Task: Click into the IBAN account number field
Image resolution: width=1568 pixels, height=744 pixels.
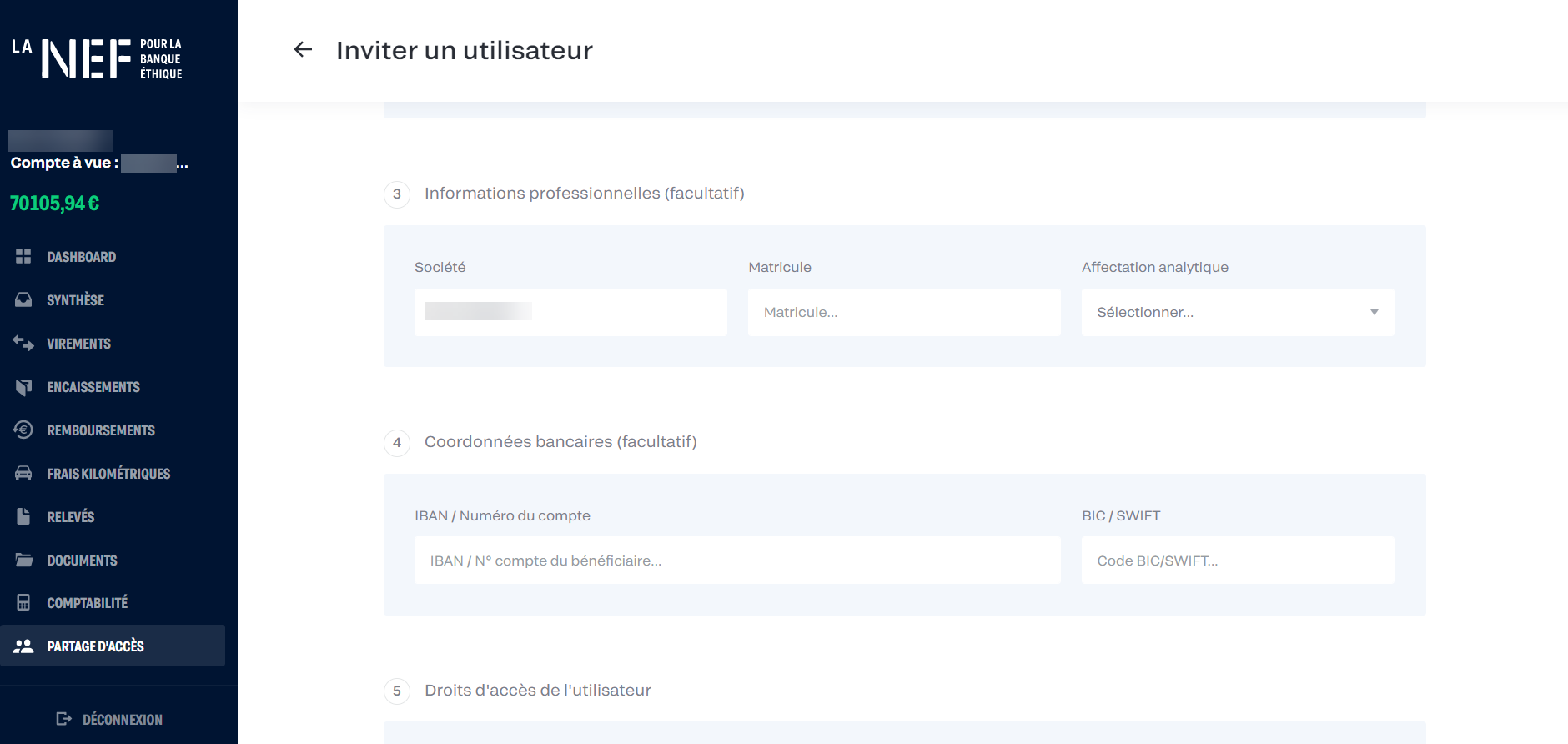Action: click(x=737, y=561)
